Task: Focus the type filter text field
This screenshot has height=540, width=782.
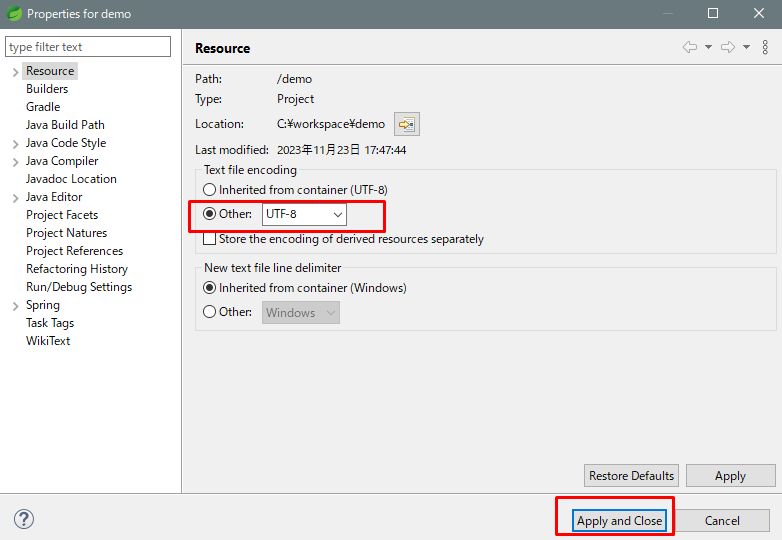Action: pyautogui.click(x=88, y=46)
